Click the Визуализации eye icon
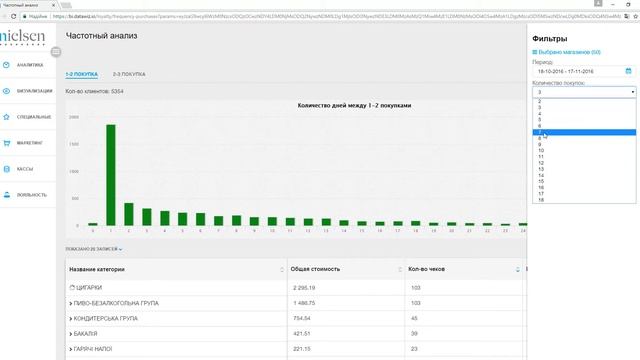Screen dimensions: 640x360 click(x=6, y=91)
